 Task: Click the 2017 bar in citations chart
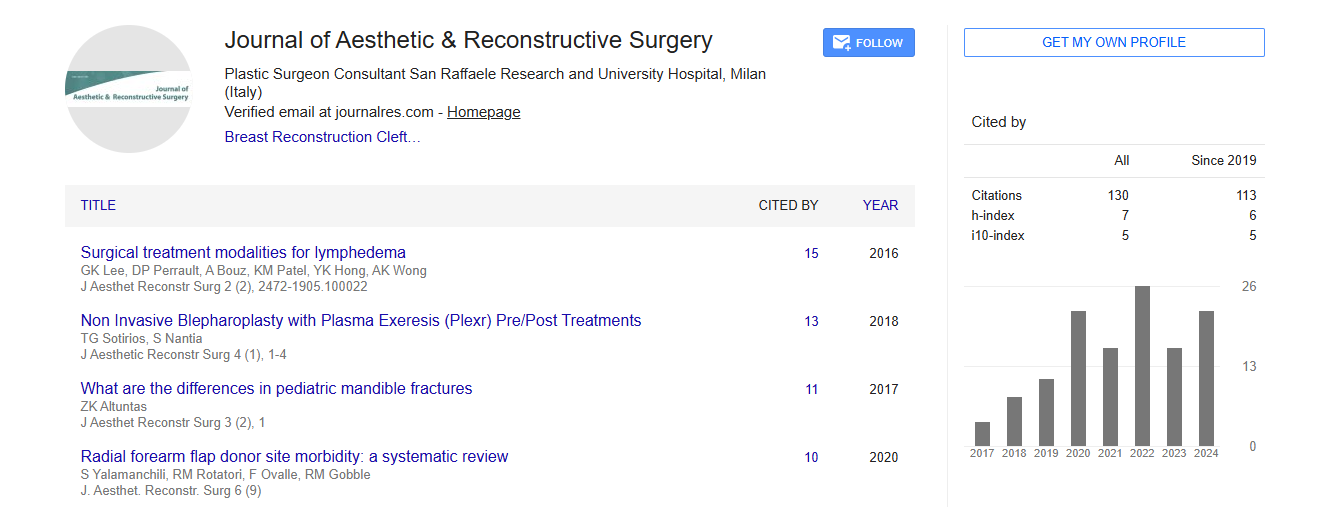982,434
